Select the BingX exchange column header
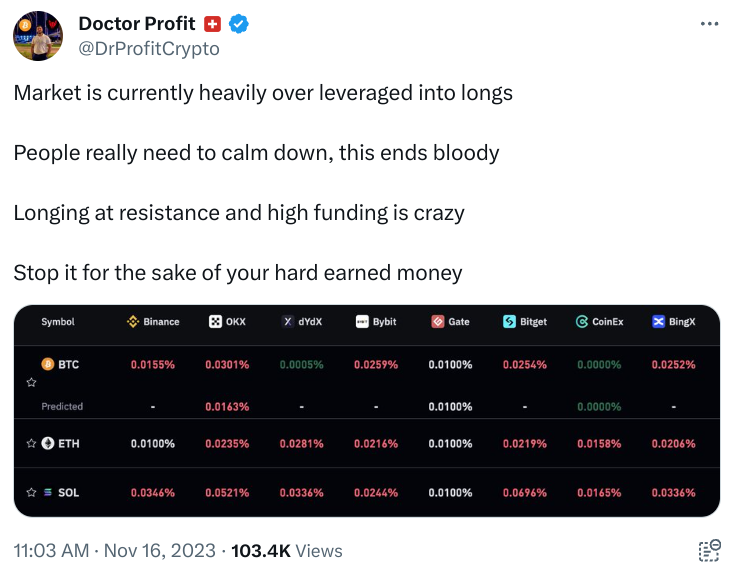Screen dimensions: 737x575 tap(673, 322)
